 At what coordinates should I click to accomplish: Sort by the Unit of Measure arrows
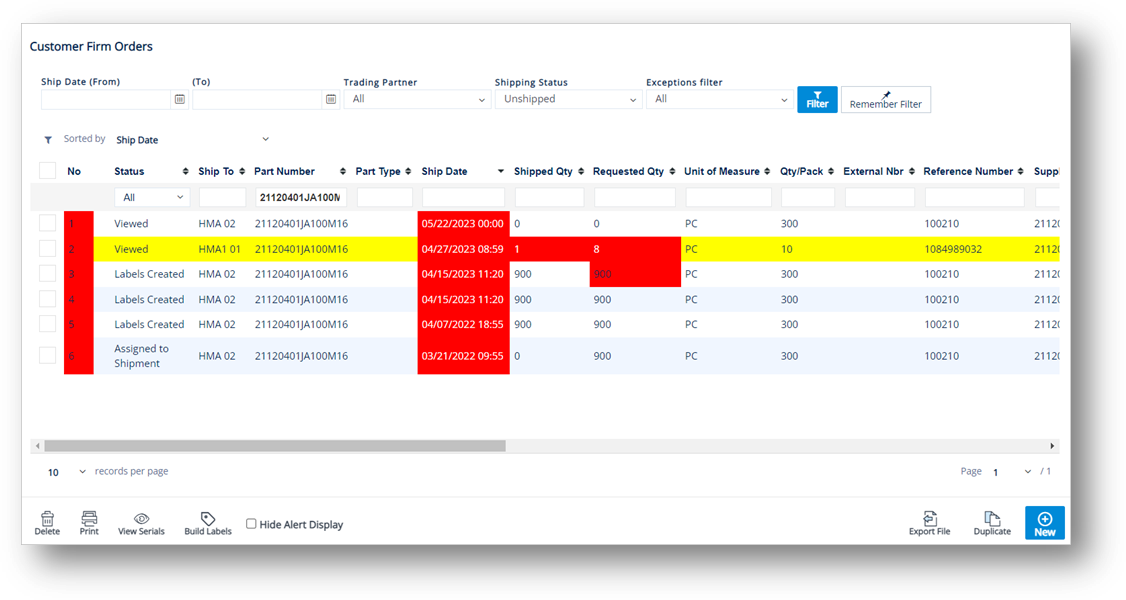(767, 172)
